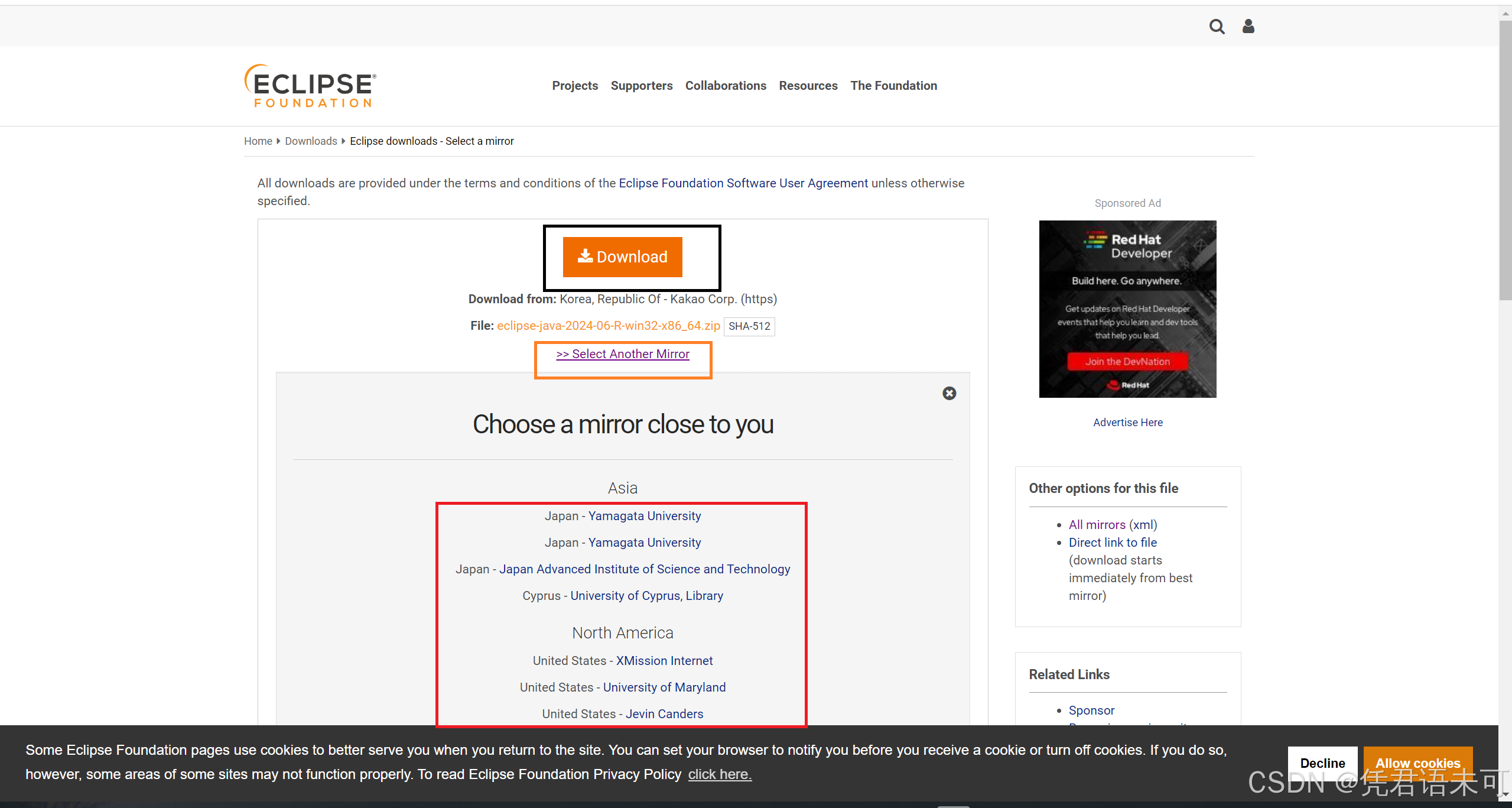The width and height of the screenshot is (1512, 808).
Task: Choose Jevin Canders mirror
Action: [x=664, y=714]
